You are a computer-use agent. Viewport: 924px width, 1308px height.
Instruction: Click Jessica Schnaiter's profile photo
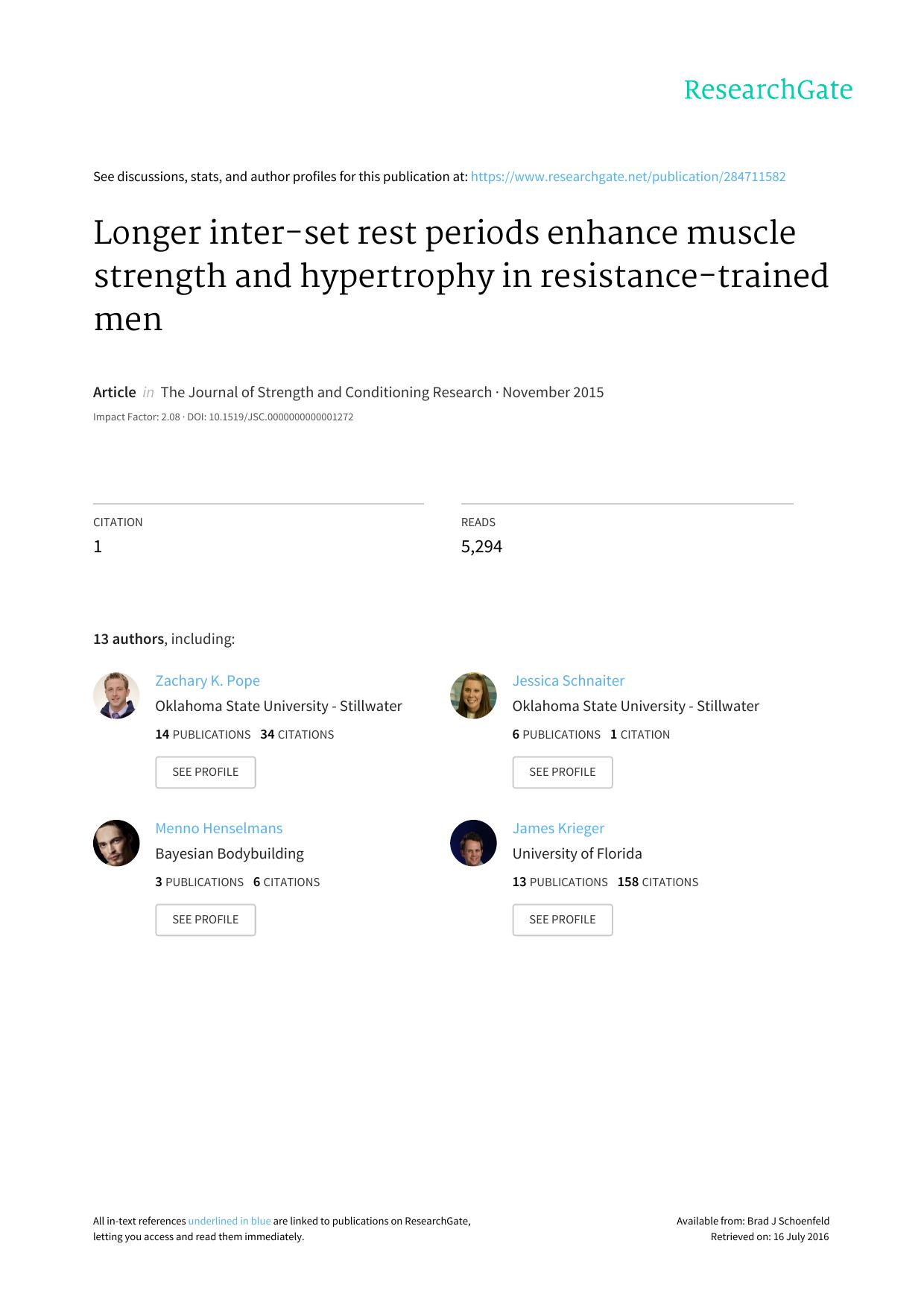[x=473, y=695]
